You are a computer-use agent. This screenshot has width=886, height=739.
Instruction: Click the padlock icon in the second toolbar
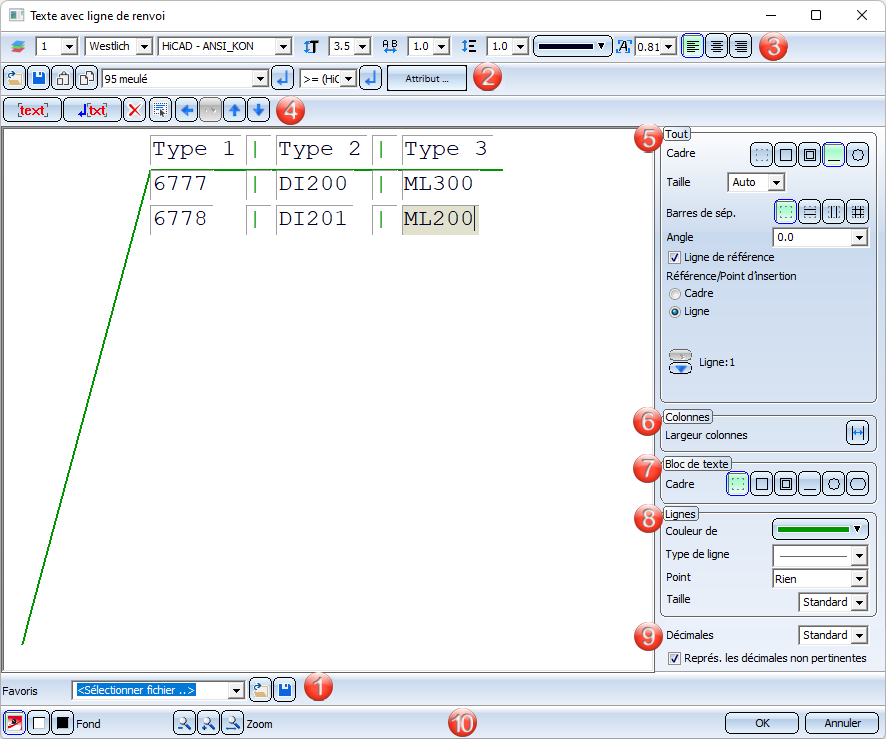[63, 78]
